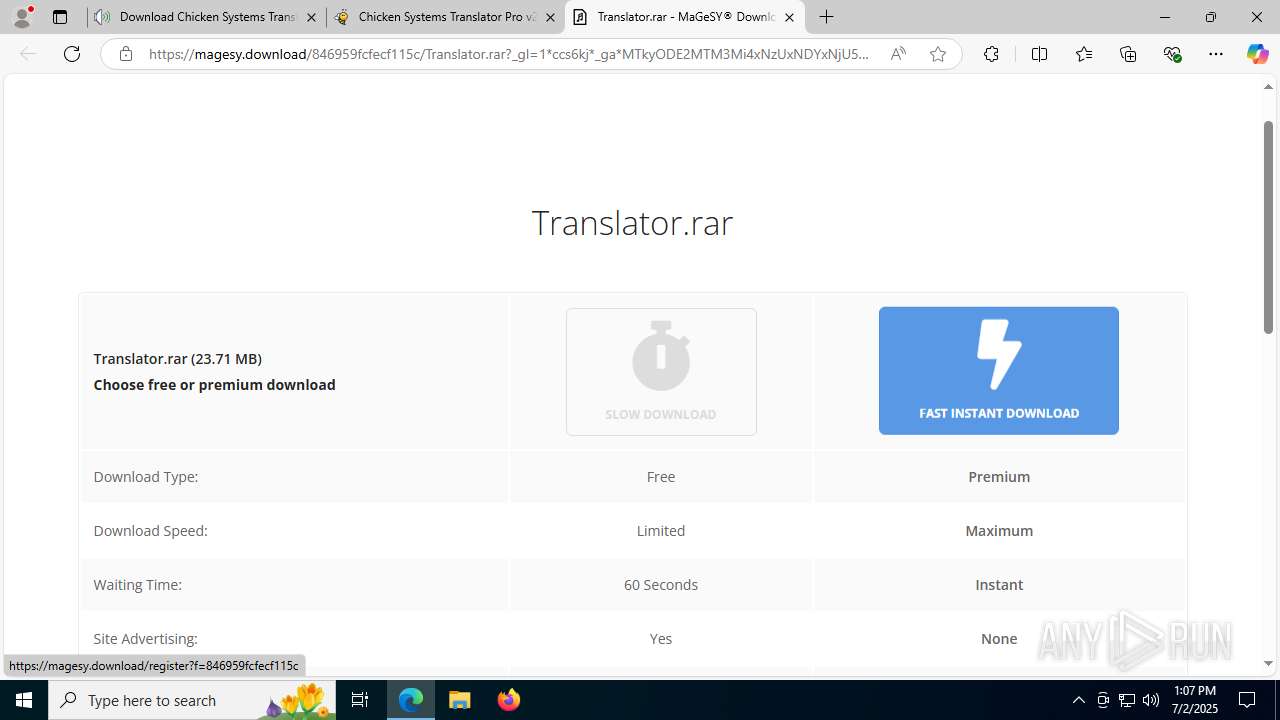This screenshot has width=1280, height=720.
Task: Refresh the page with reload icon
Action: (x=72, y=54)
